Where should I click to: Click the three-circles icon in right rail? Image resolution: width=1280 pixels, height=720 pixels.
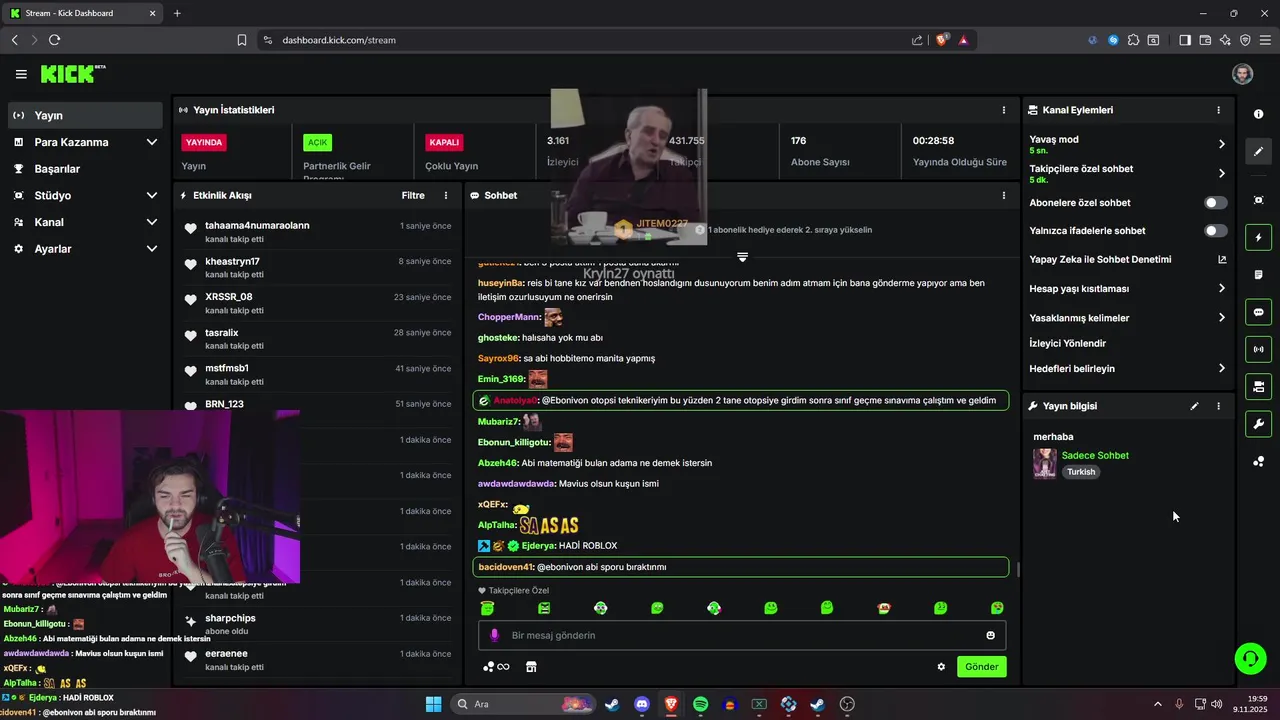[1258, 461]
